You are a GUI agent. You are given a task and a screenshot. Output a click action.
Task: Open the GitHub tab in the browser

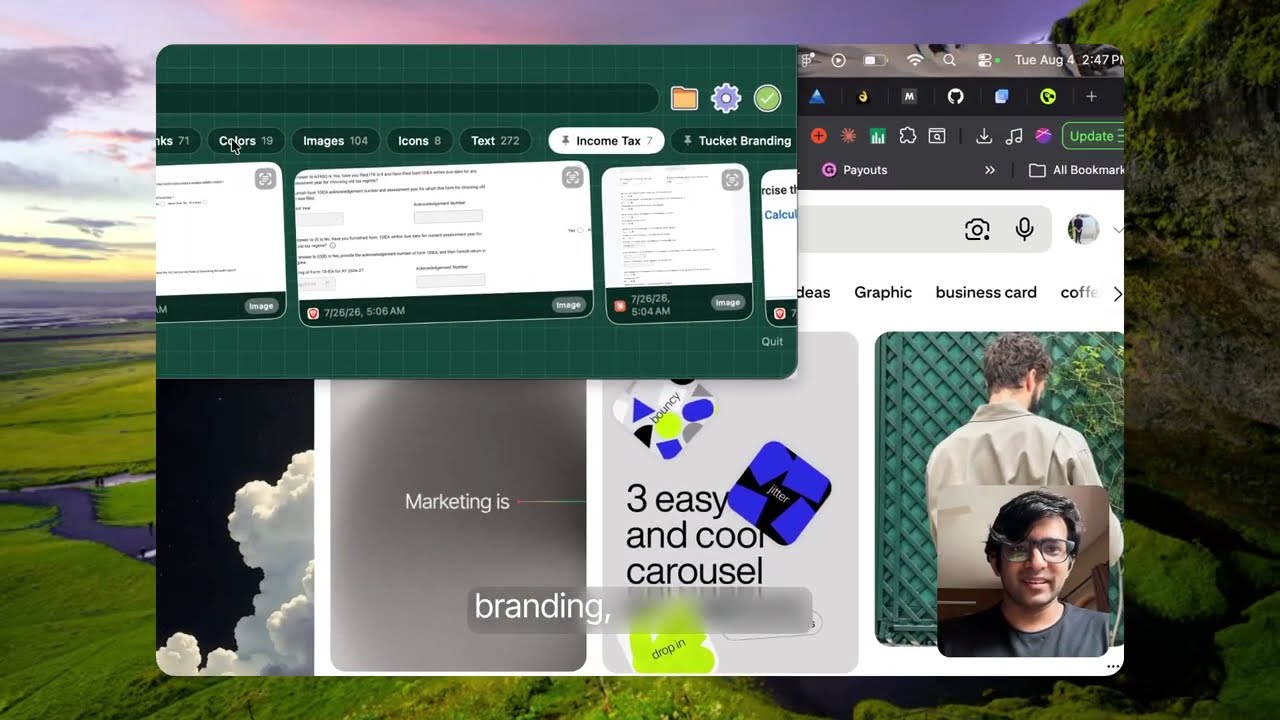(x=955, y=97)
